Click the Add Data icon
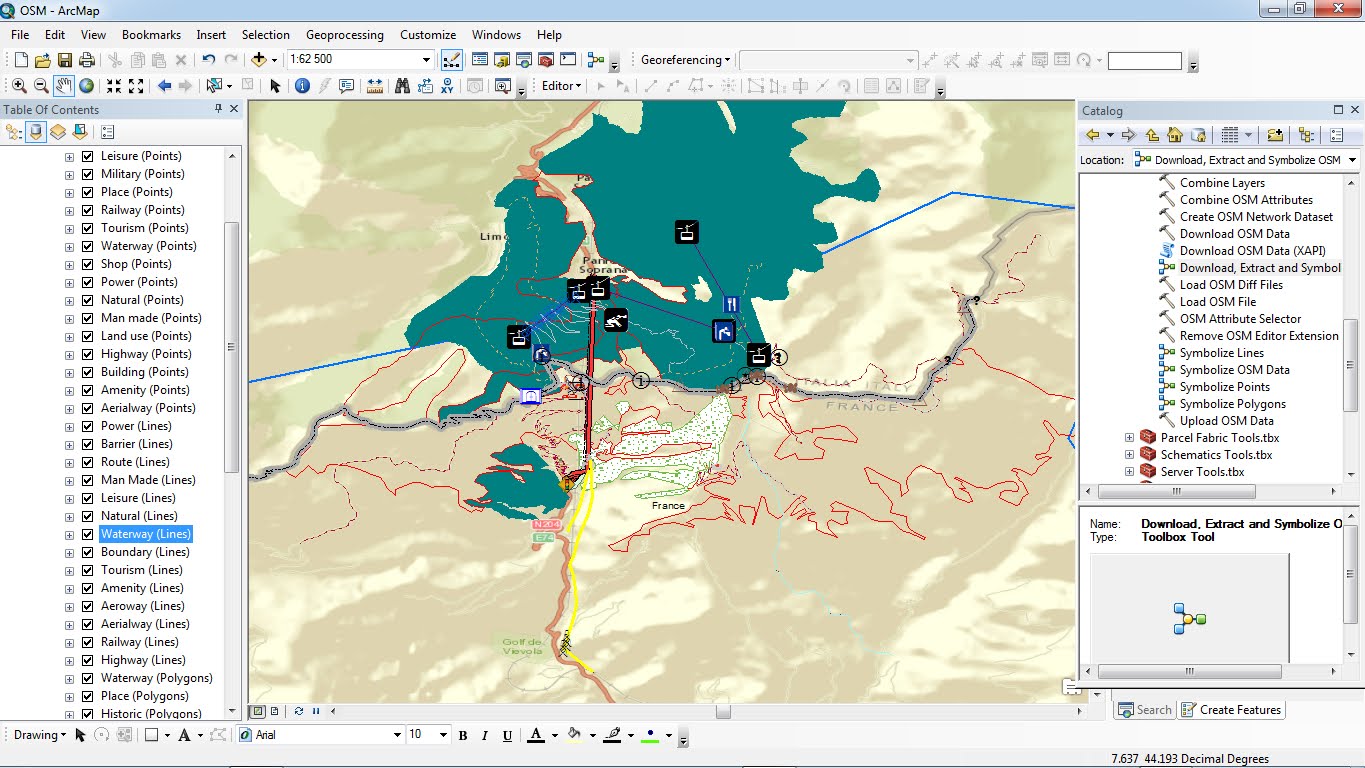 tap(258, 59)
